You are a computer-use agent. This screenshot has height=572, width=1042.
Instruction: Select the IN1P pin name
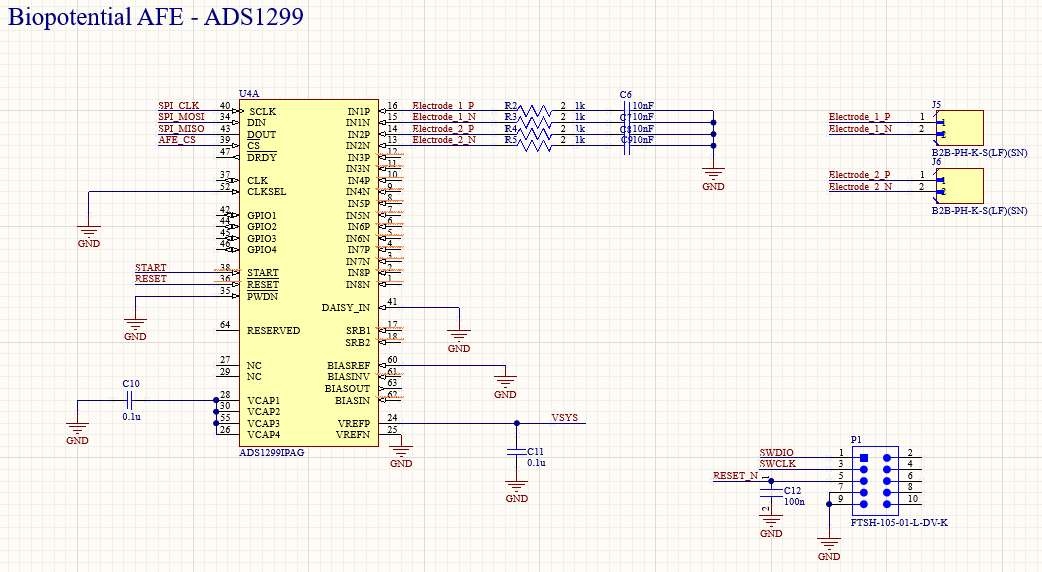pos(359,112)
